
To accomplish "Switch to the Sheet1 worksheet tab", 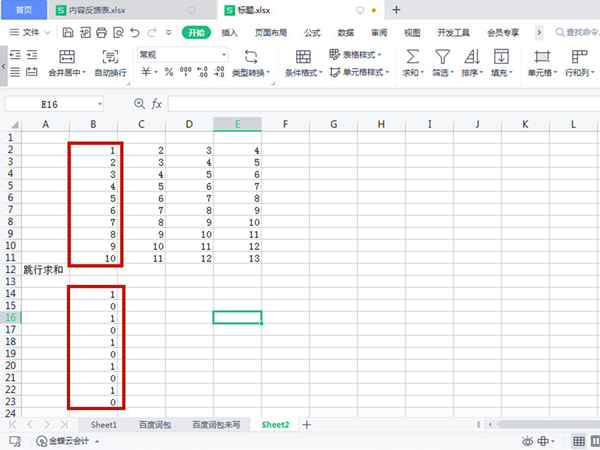I will pos(104,424).
